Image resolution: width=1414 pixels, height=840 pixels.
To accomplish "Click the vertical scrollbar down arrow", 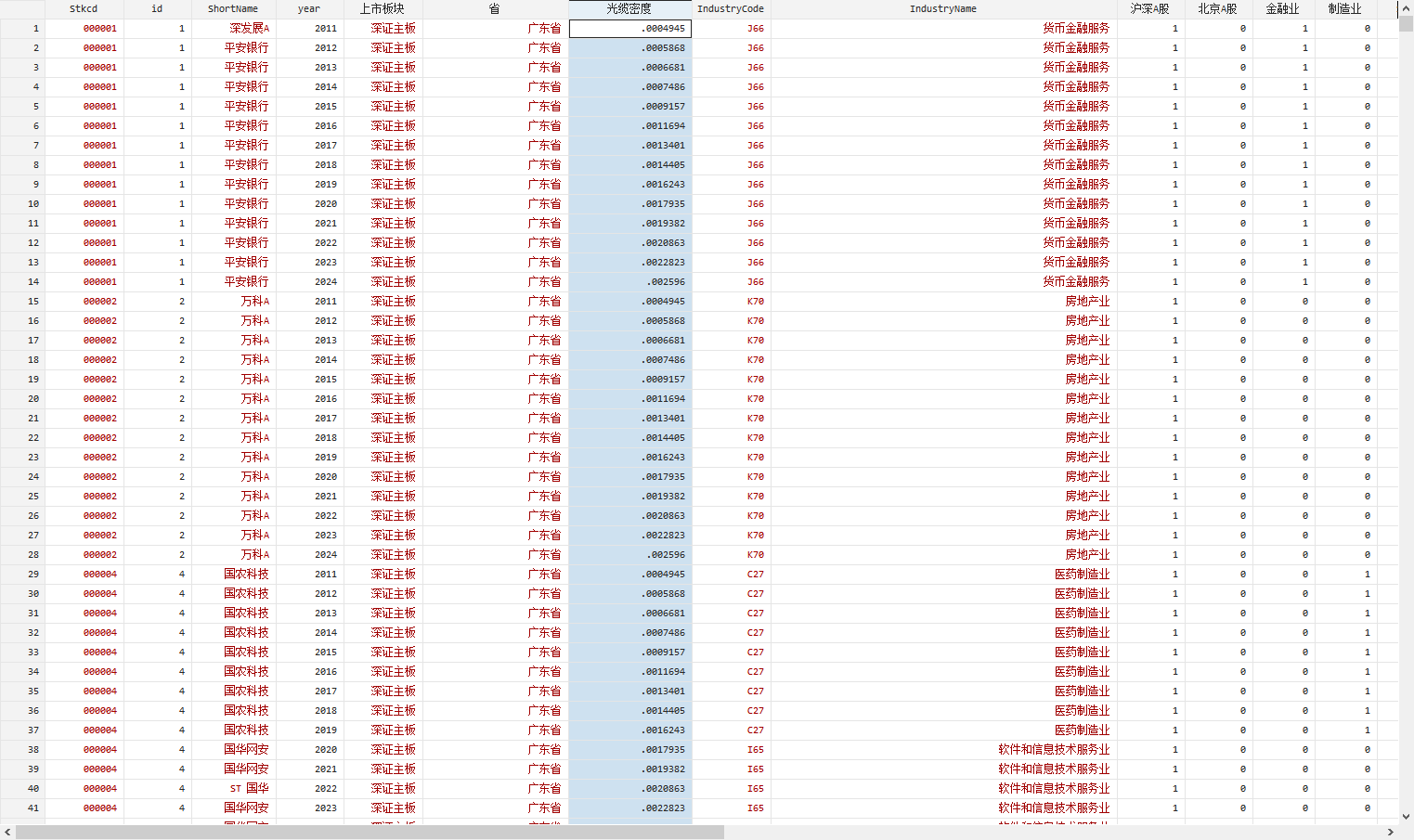I will [1406, 817].
